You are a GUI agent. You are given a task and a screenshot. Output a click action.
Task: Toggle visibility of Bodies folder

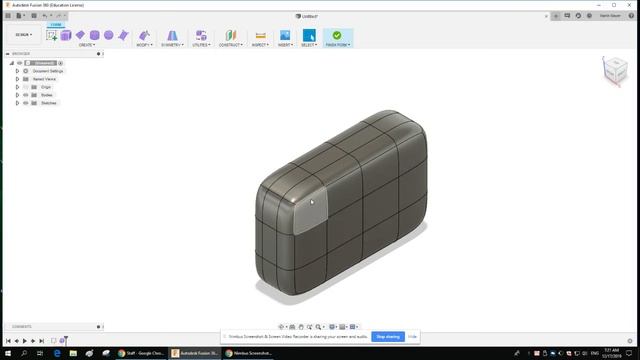pyautogui.click(x=26, y=95)
